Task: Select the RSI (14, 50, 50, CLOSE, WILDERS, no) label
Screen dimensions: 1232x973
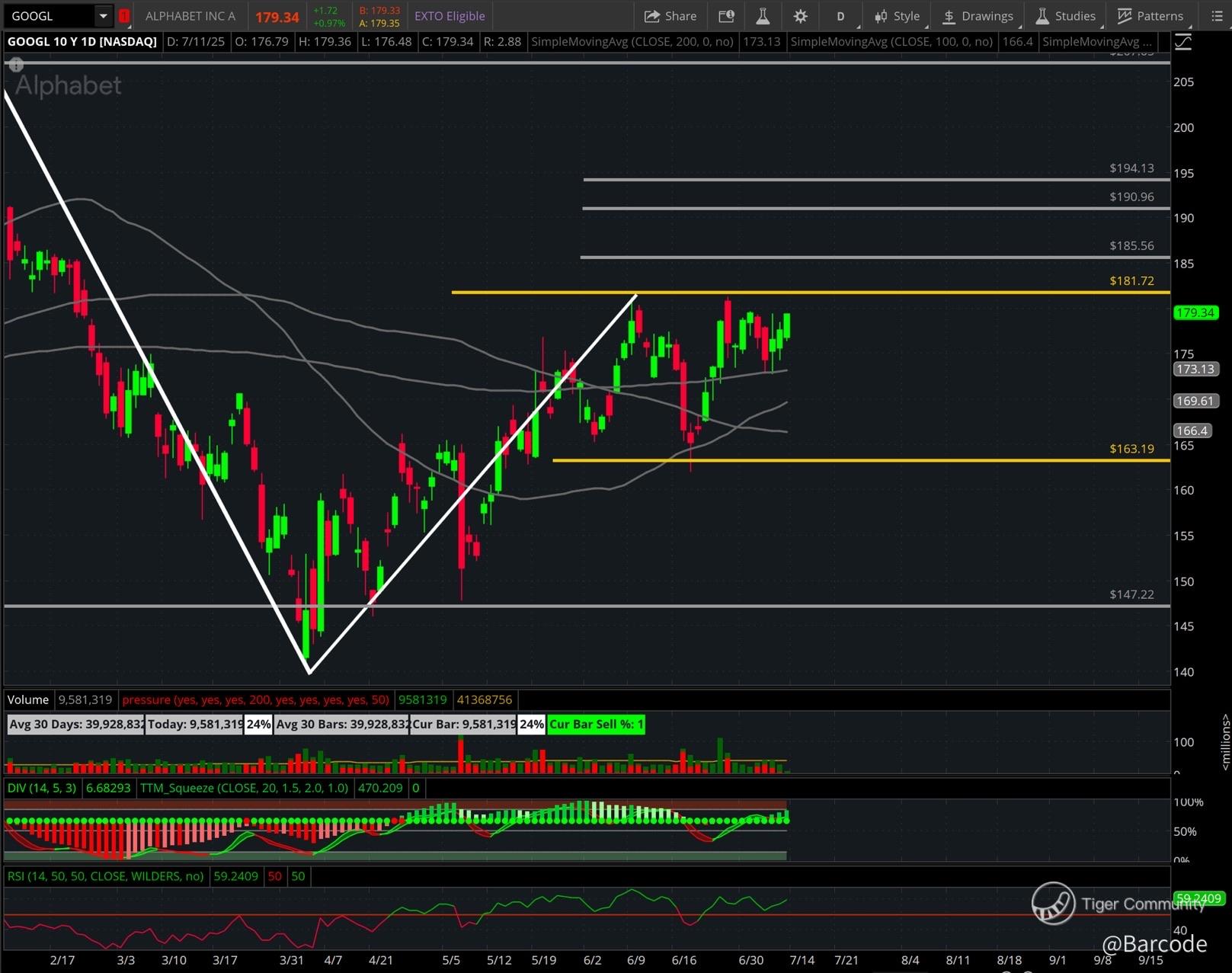Action: pos(106,877)
